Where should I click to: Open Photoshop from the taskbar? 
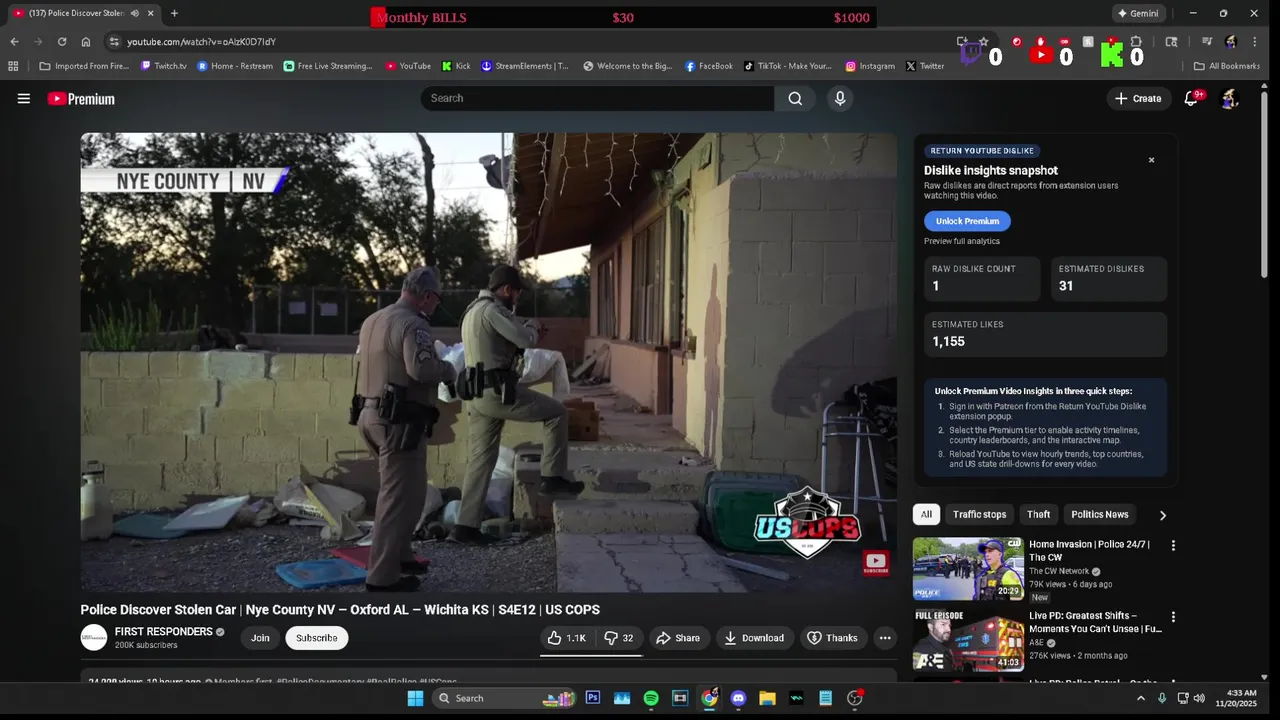593,698
